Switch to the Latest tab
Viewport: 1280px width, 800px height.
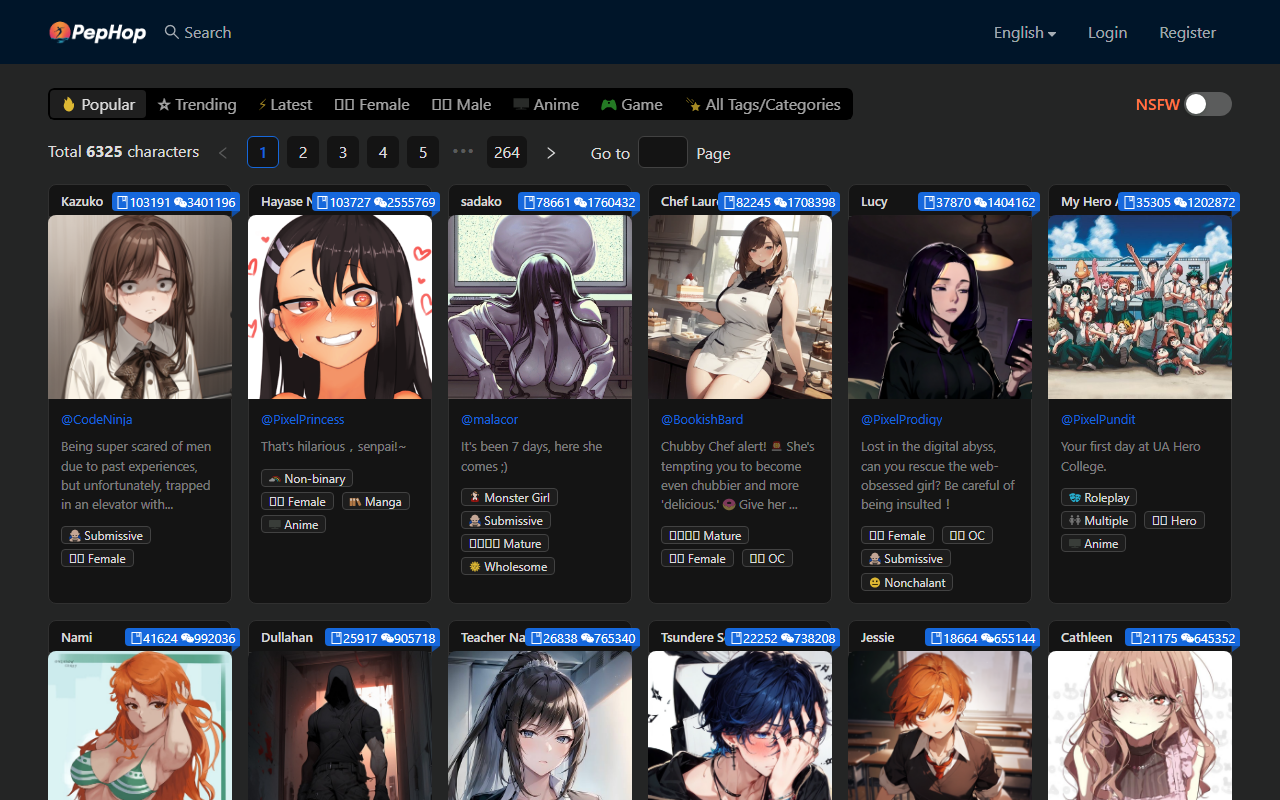pos(285,105)
